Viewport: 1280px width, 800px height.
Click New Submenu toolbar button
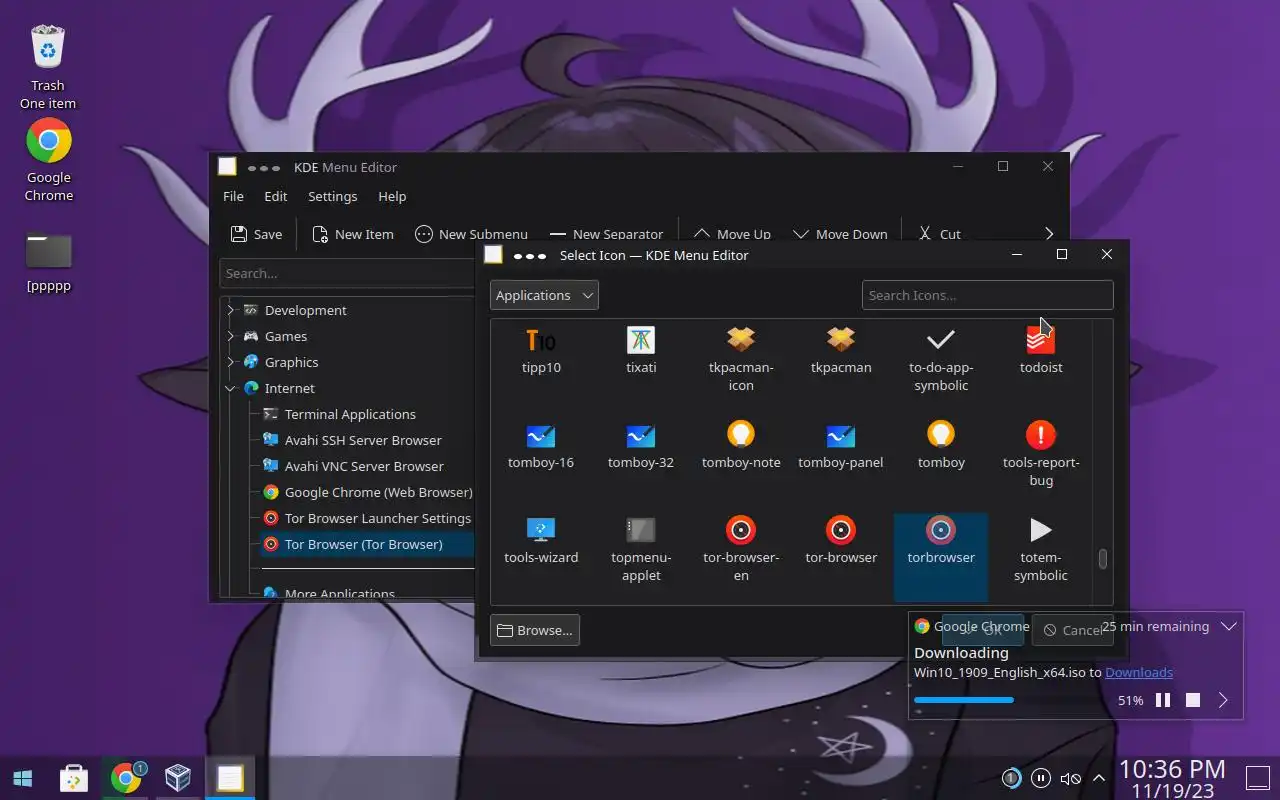click(470, 234)
